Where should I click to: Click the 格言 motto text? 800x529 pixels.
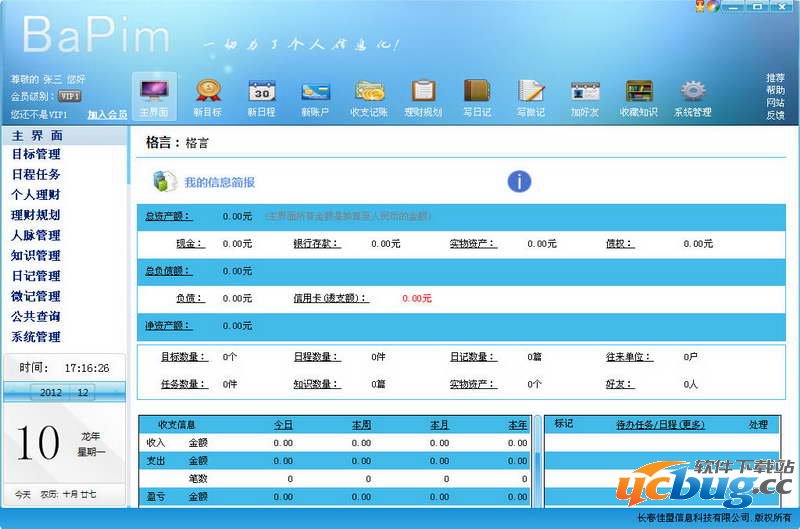(197, 143)
